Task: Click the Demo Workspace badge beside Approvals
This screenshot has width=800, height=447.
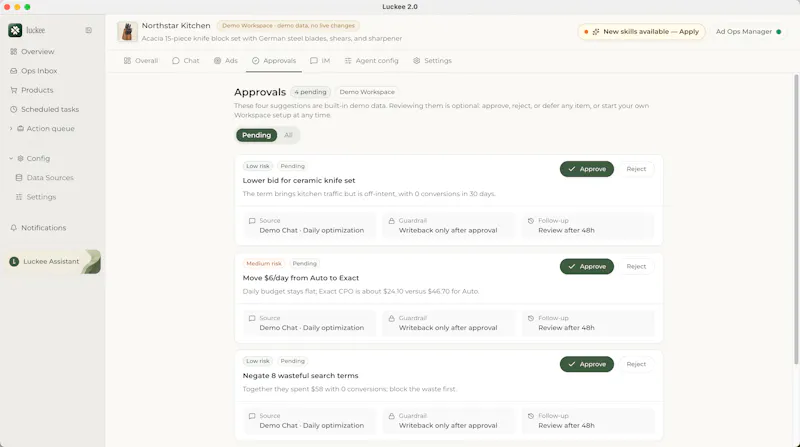Action: (367, 92)
